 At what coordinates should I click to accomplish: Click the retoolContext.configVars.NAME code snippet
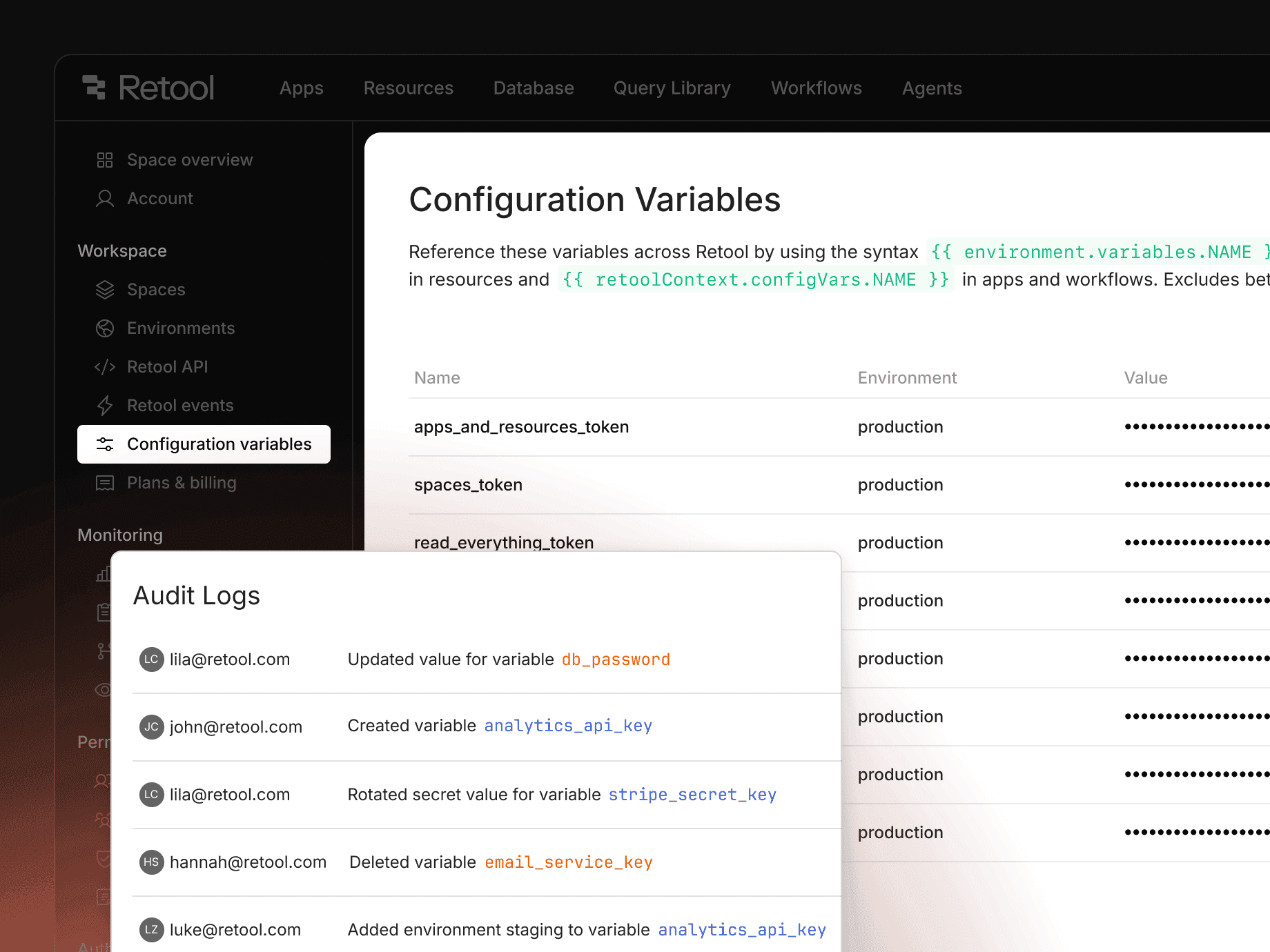tap(756, 279)
